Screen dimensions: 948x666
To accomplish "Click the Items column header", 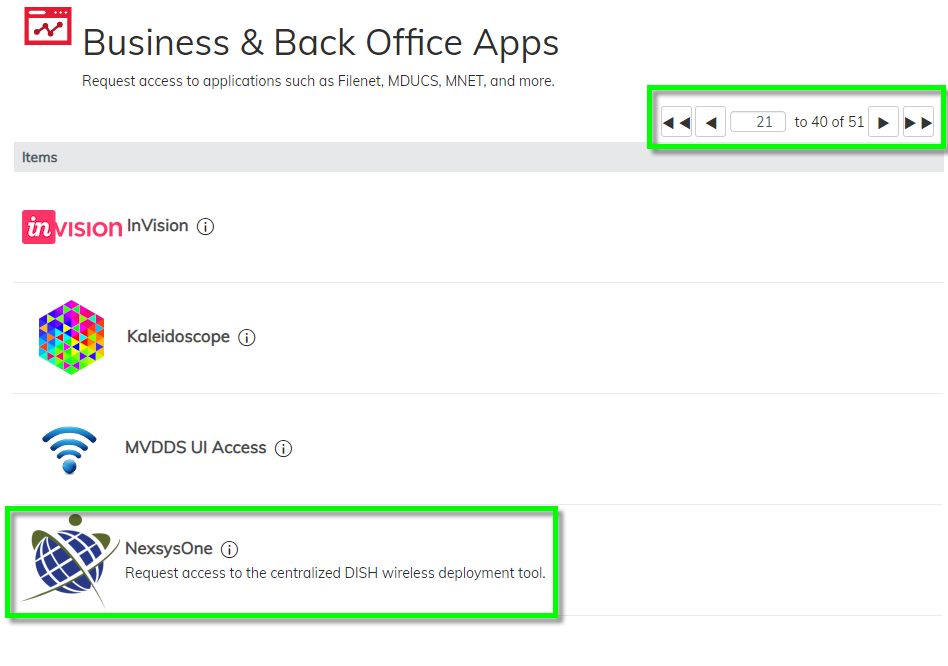I will tap(40, 157).
